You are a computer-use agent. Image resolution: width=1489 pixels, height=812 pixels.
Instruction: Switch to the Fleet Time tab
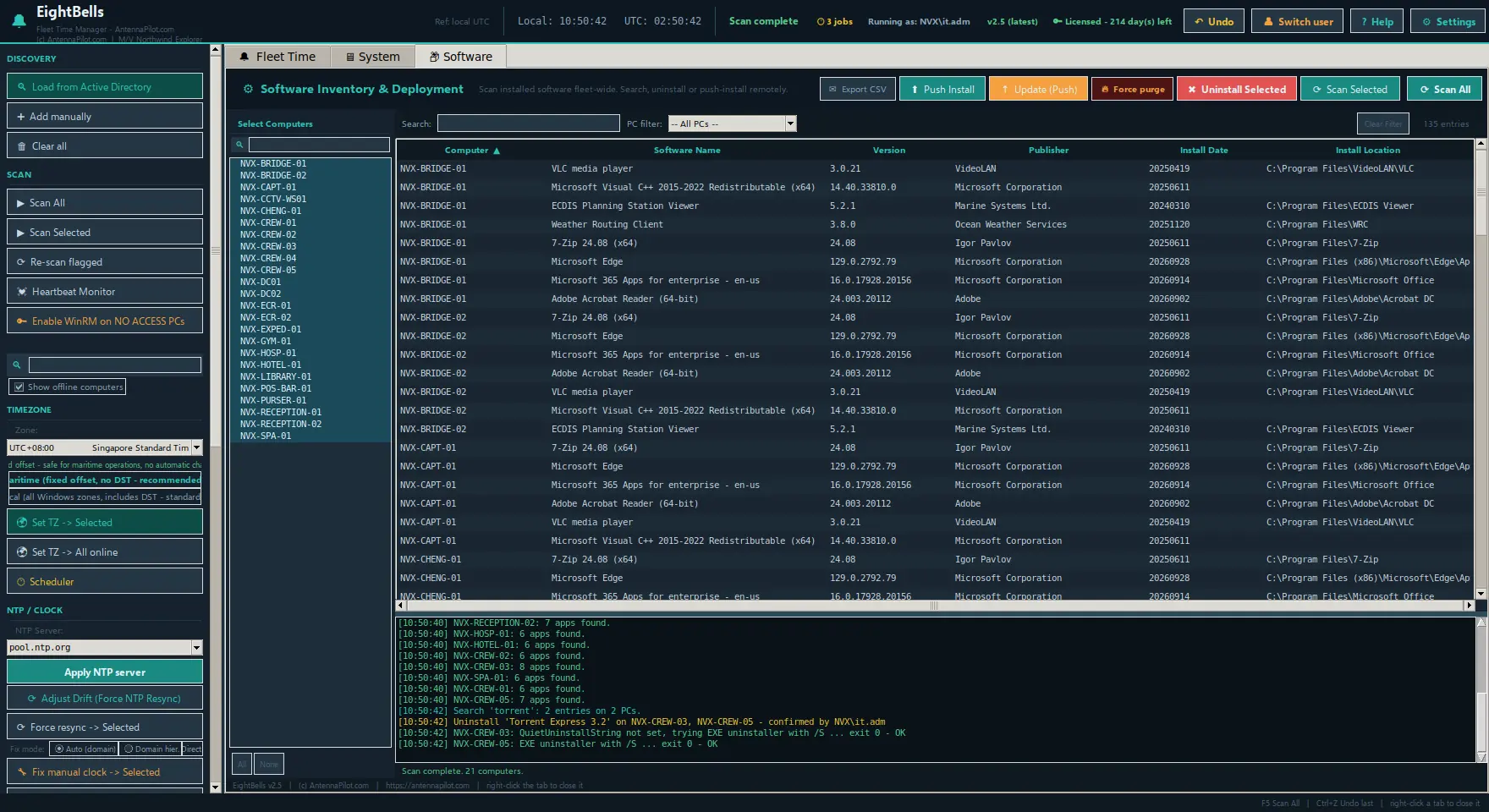point(277,57)
